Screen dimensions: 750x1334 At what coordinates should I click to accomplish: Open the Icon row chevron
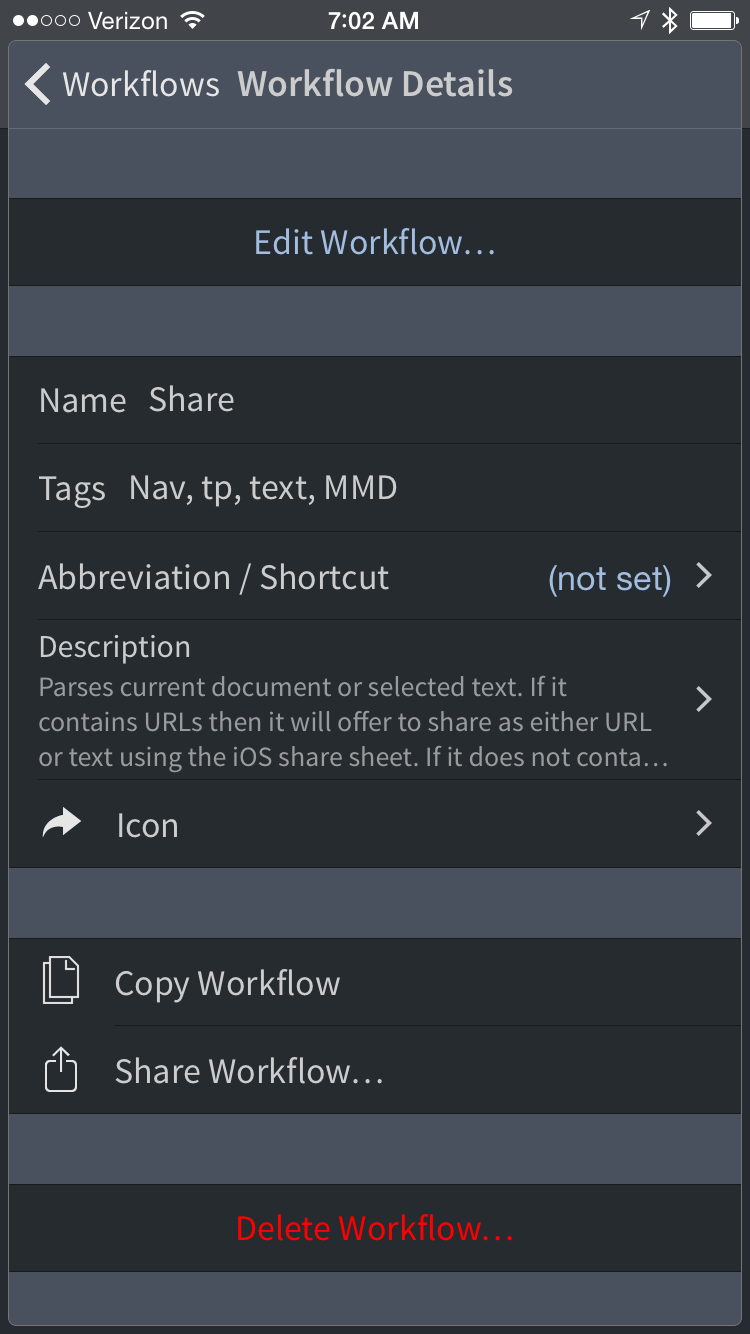click(x=704, y=823)
